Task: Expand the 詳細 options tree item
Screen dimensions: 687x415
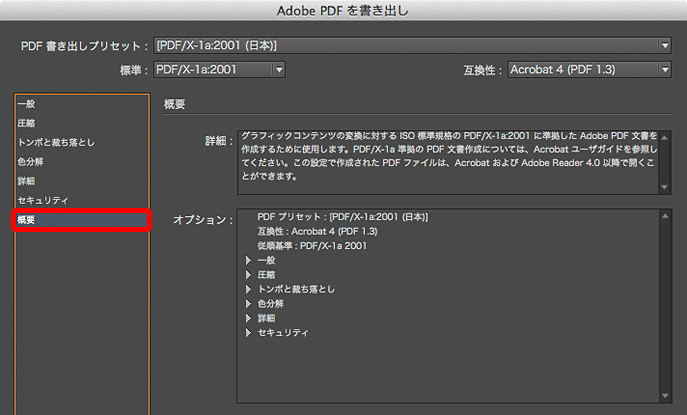Action: pyautogui.click(x=248, y=318)
